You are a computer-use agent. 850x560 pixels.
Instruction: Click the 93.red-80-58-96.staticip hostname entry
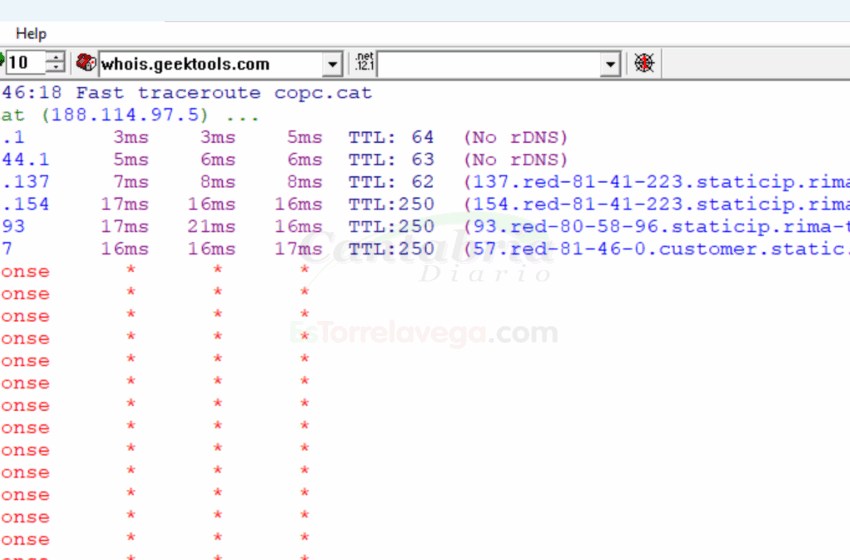click(656, 227)
